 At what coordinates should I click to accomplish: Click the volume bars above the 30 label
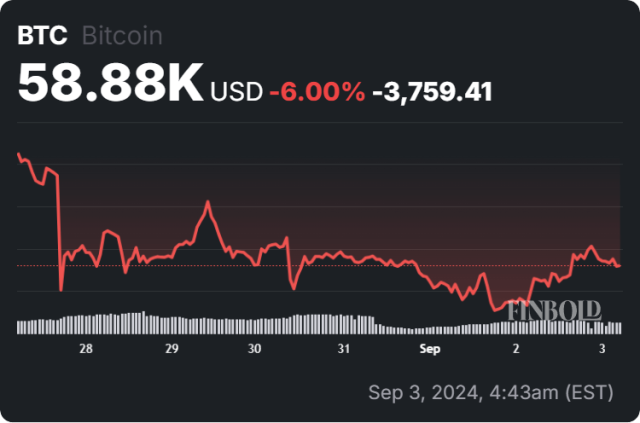[x=255, y=325]
